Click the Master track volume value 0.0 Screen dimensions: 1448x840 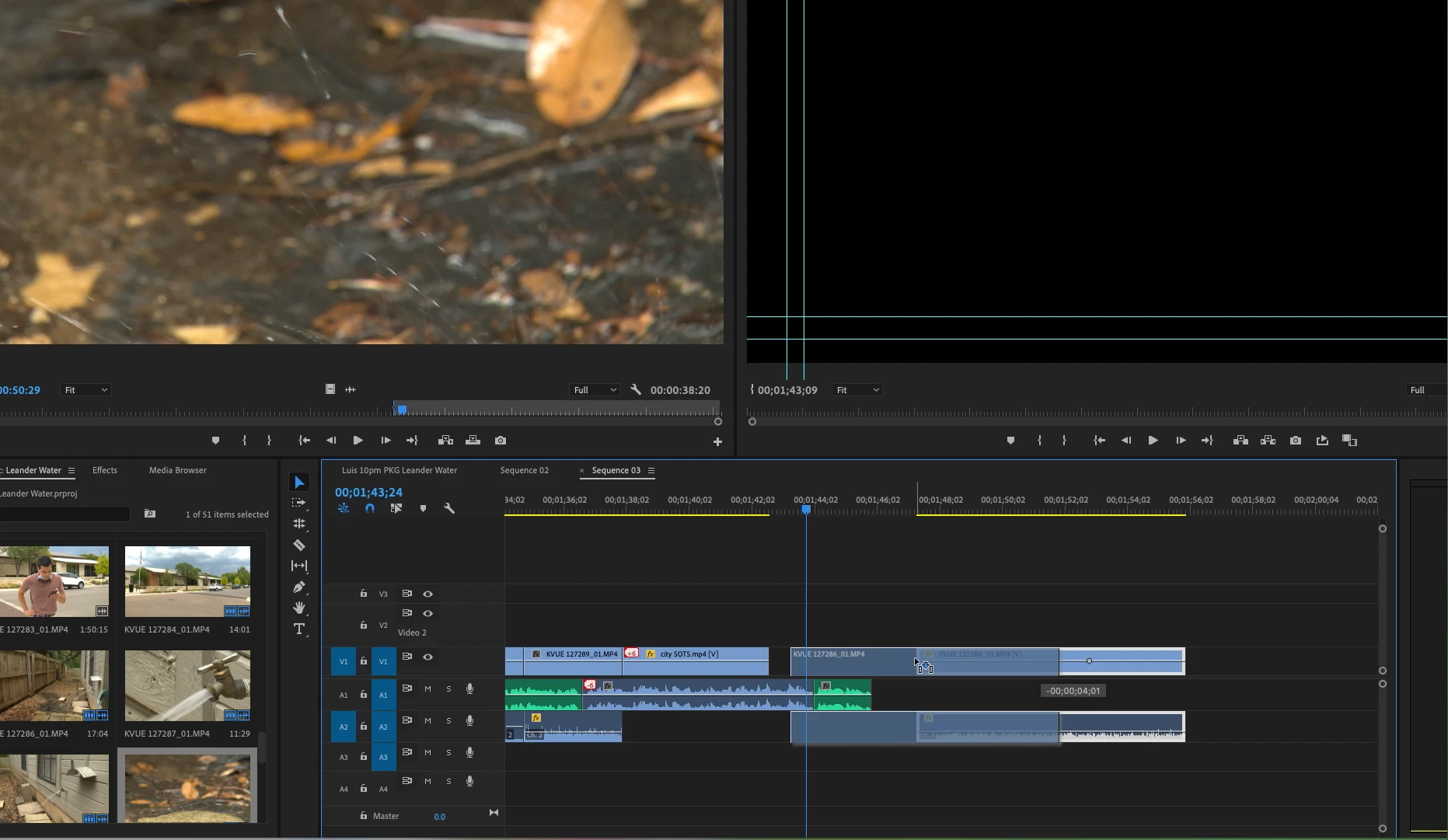[439, 817]
